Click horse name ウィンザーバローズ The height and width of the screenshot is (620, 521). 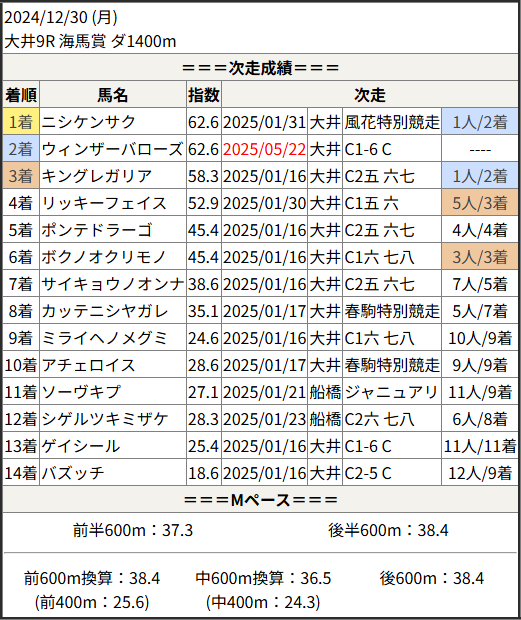point(112,149)
